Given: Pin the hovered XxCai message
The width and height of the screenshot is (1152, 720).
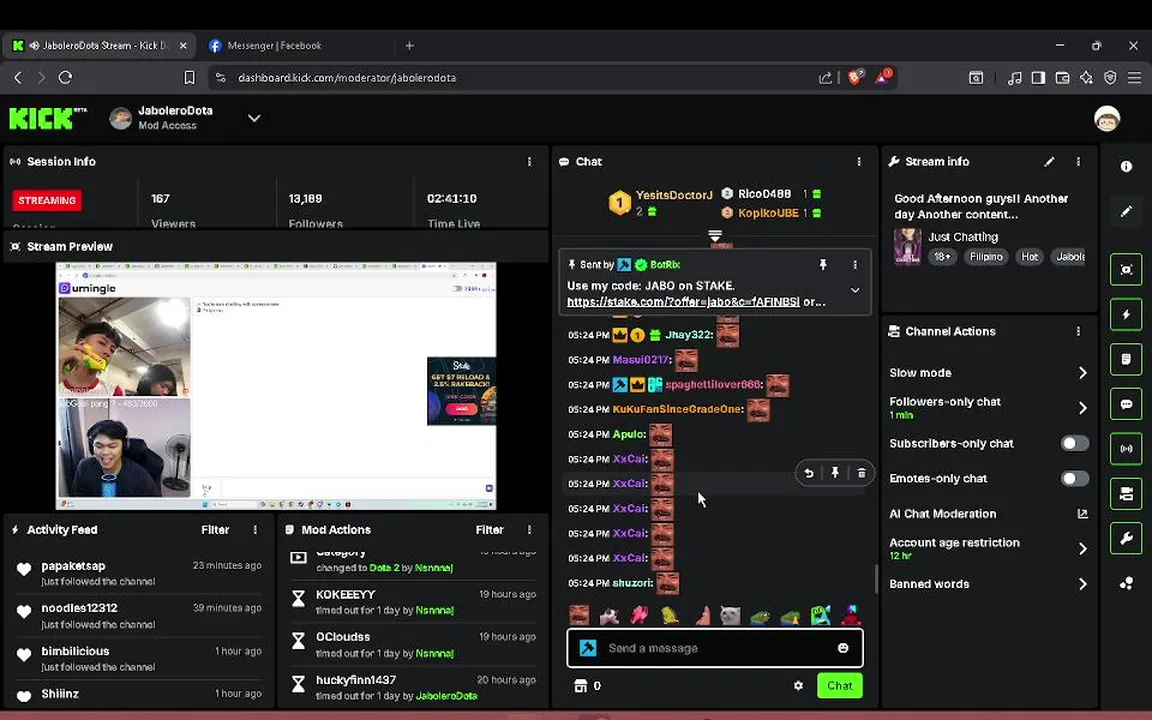Looking at the screenshot, I should 835,473.
